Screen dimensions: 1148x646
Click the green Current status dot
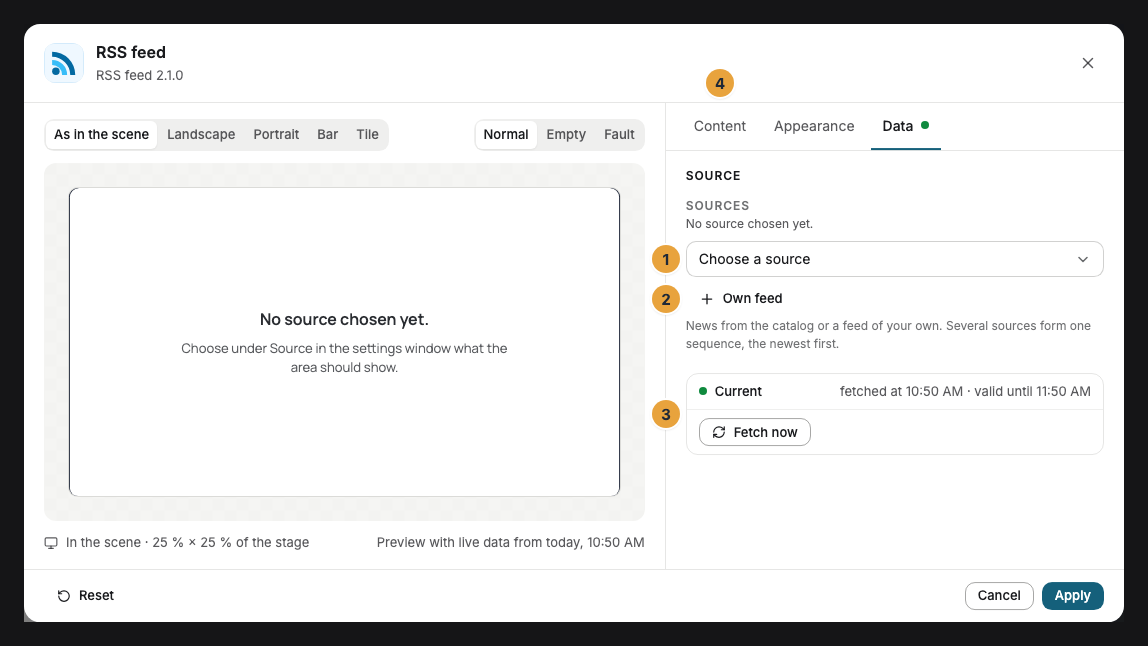point(703,391)
